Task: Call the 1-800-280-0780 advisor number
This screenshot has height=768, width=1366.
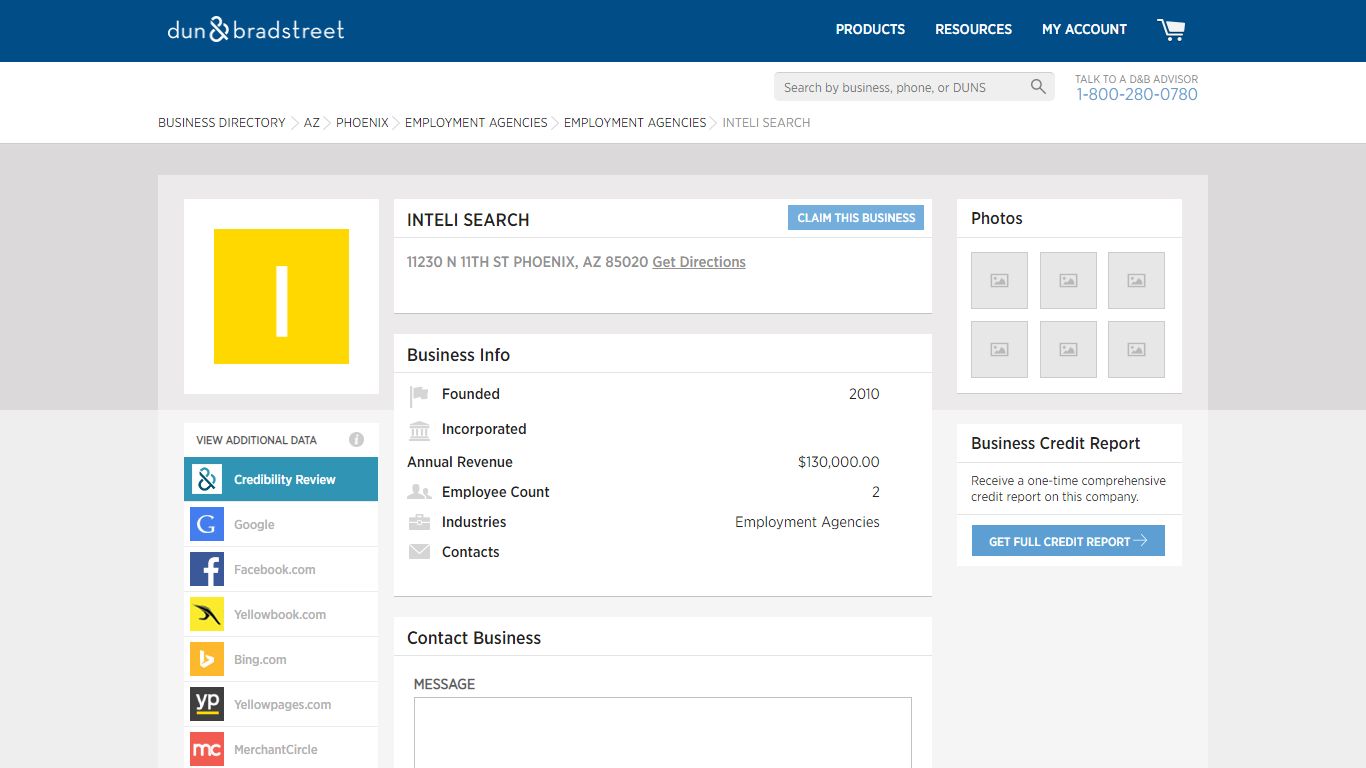Action: coord(1137,95)
